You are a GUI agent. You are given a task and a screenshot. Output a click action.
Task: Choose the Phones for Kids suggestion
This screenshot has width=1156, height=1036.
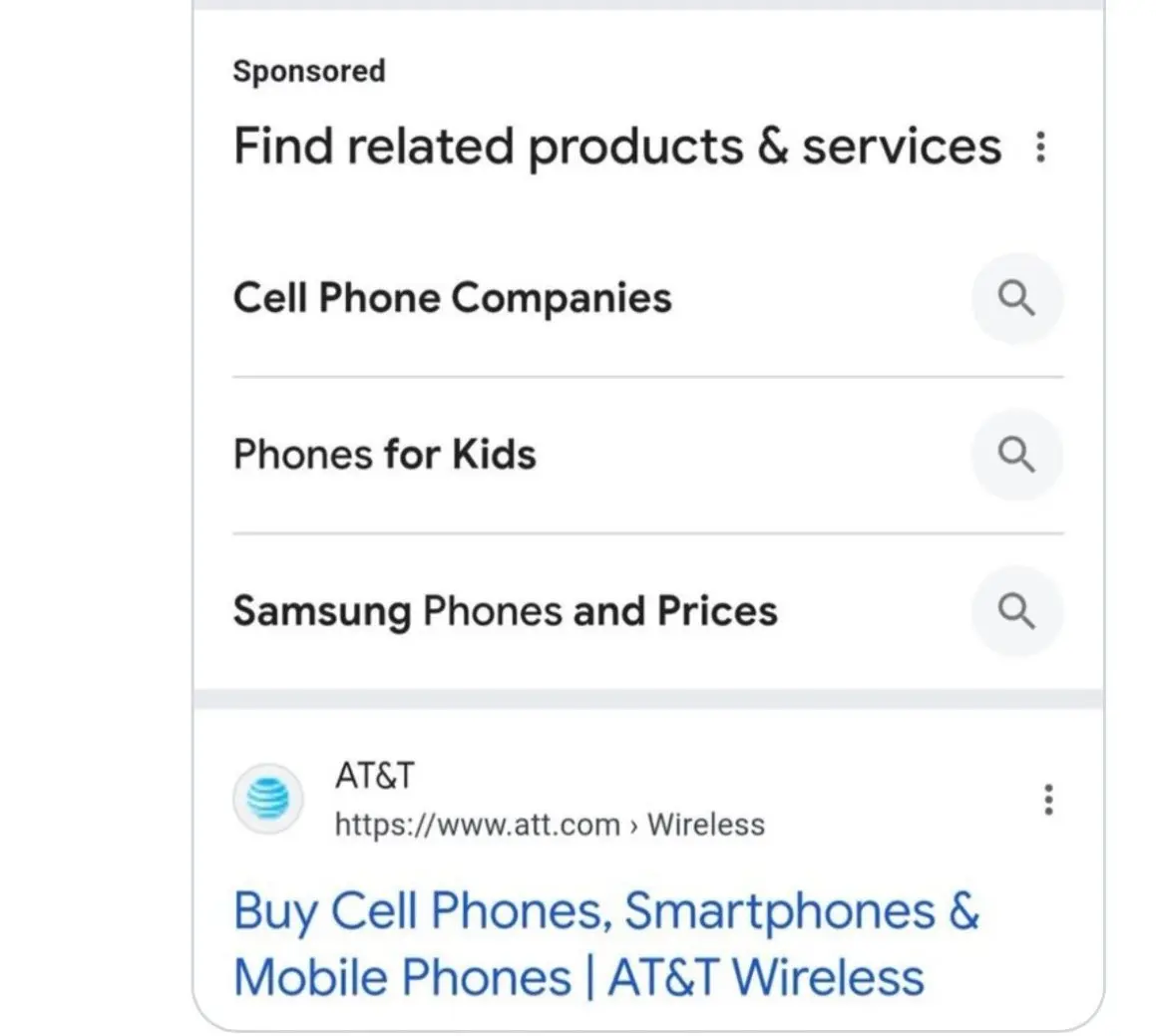(x=384, y=455)
